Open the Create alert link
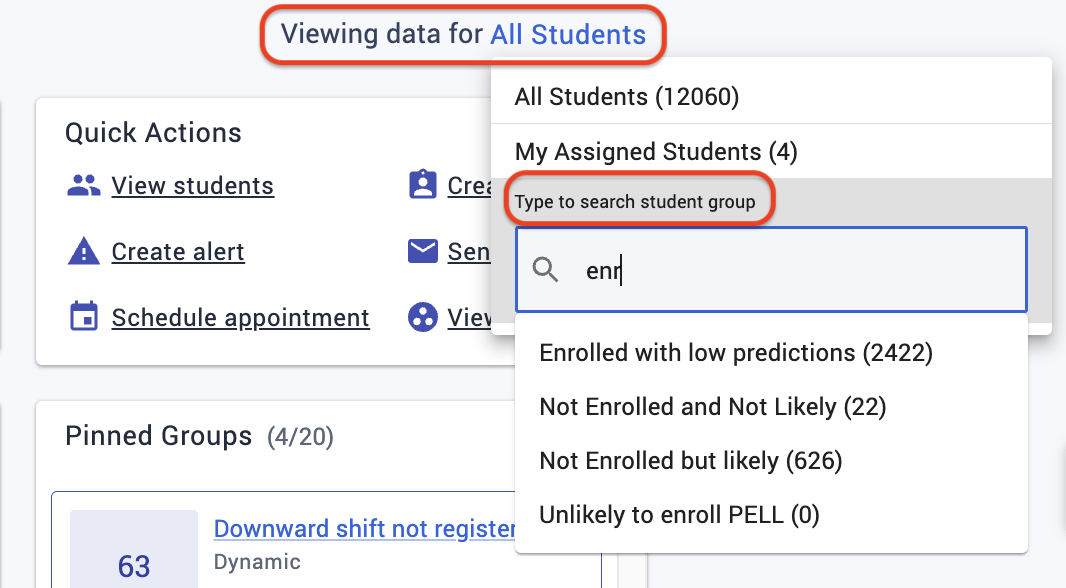Viewport: 1066px width, 588px height. (177, 252)
